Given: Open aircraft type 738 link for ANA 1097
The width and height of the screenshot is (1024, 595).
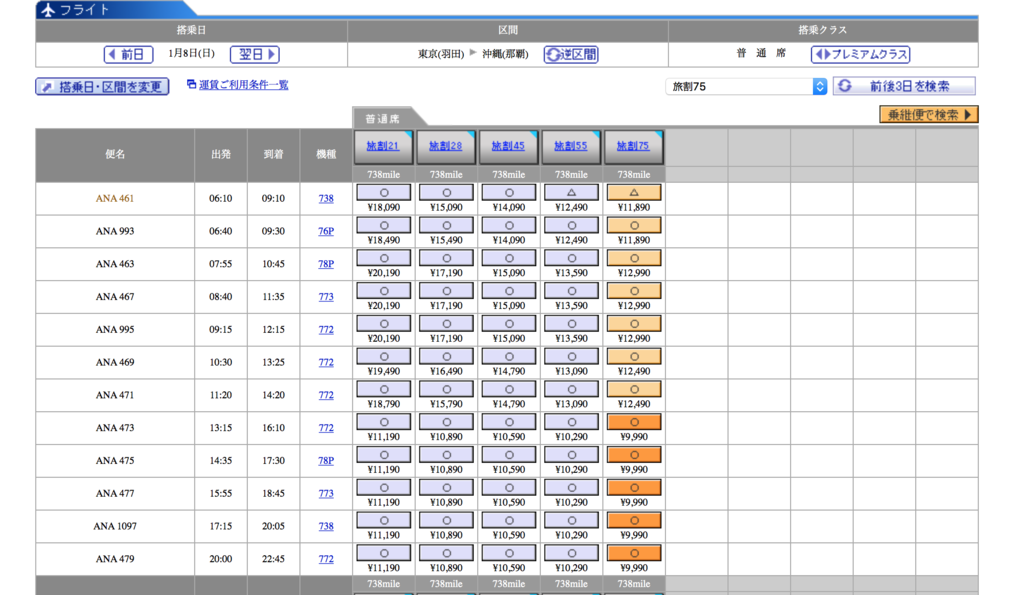Looking at the screenshot, I should tap(326, 526).
